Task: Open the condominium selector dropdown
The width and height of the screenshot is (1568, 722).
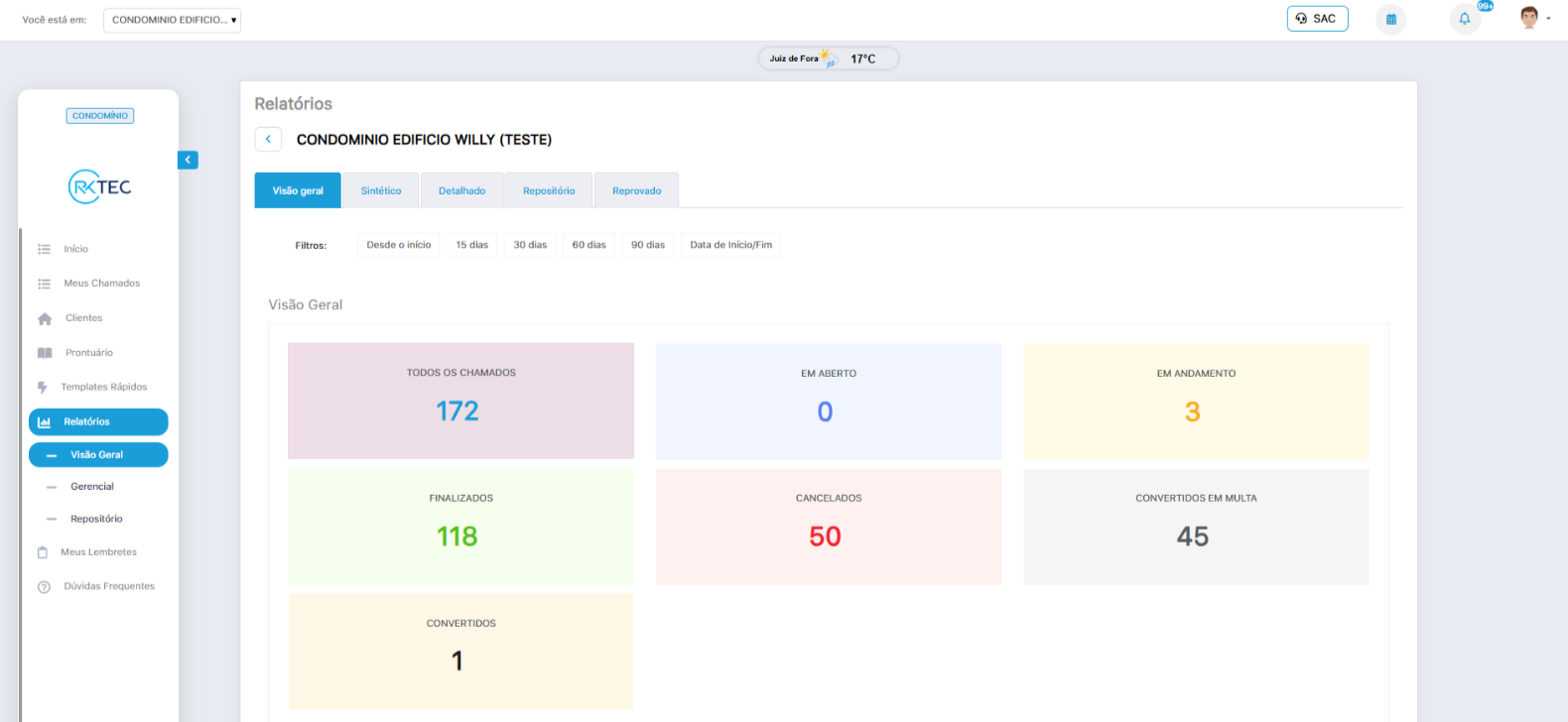Action: pos(172,20)
